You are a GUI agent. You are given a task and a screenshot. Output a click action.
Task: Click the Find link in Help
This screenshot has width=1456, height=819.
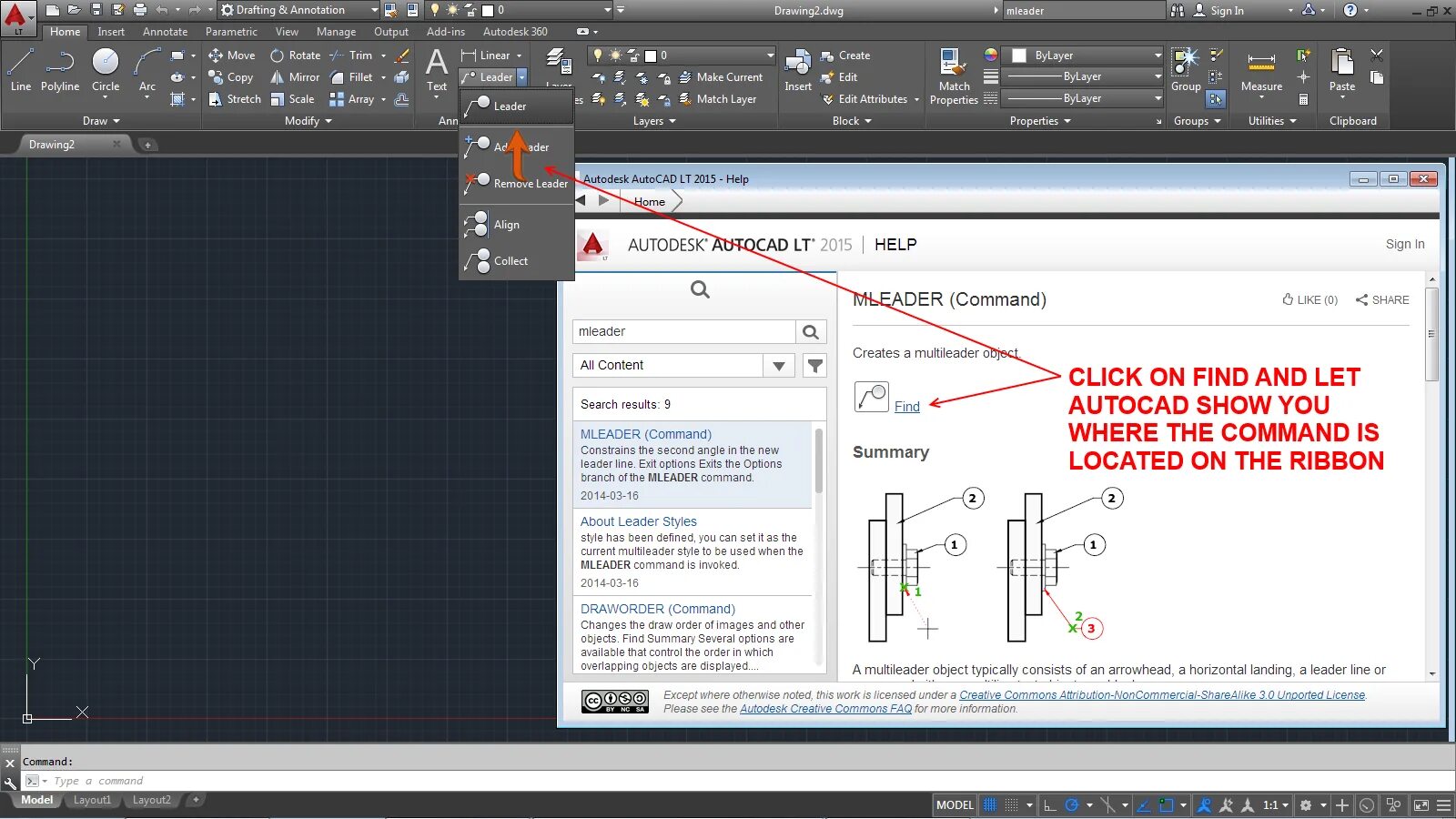tap(907, 407)
